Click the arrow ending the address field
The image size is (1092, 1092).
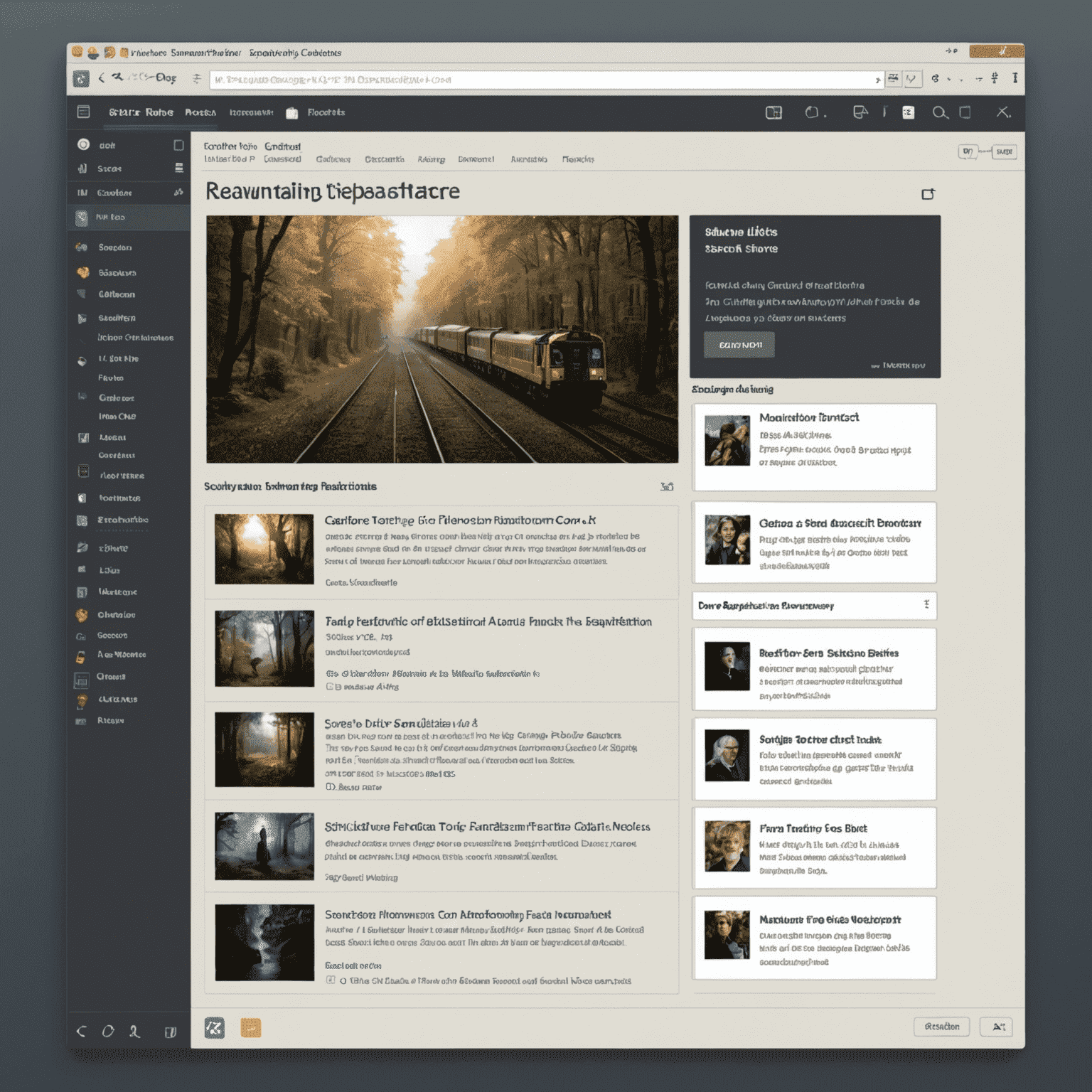(877, 80)
